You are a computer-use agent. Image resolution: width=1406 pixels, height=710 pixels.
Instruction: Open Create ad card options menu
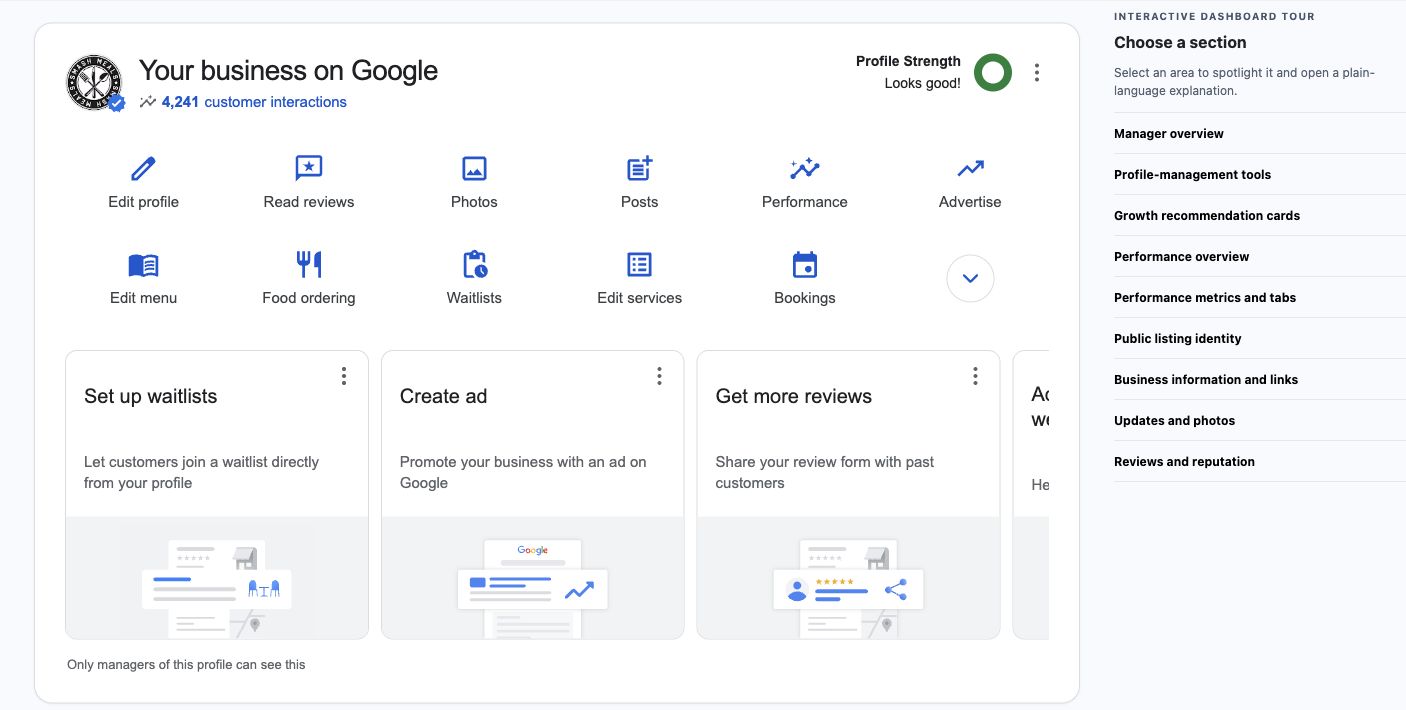pos(660,376)
